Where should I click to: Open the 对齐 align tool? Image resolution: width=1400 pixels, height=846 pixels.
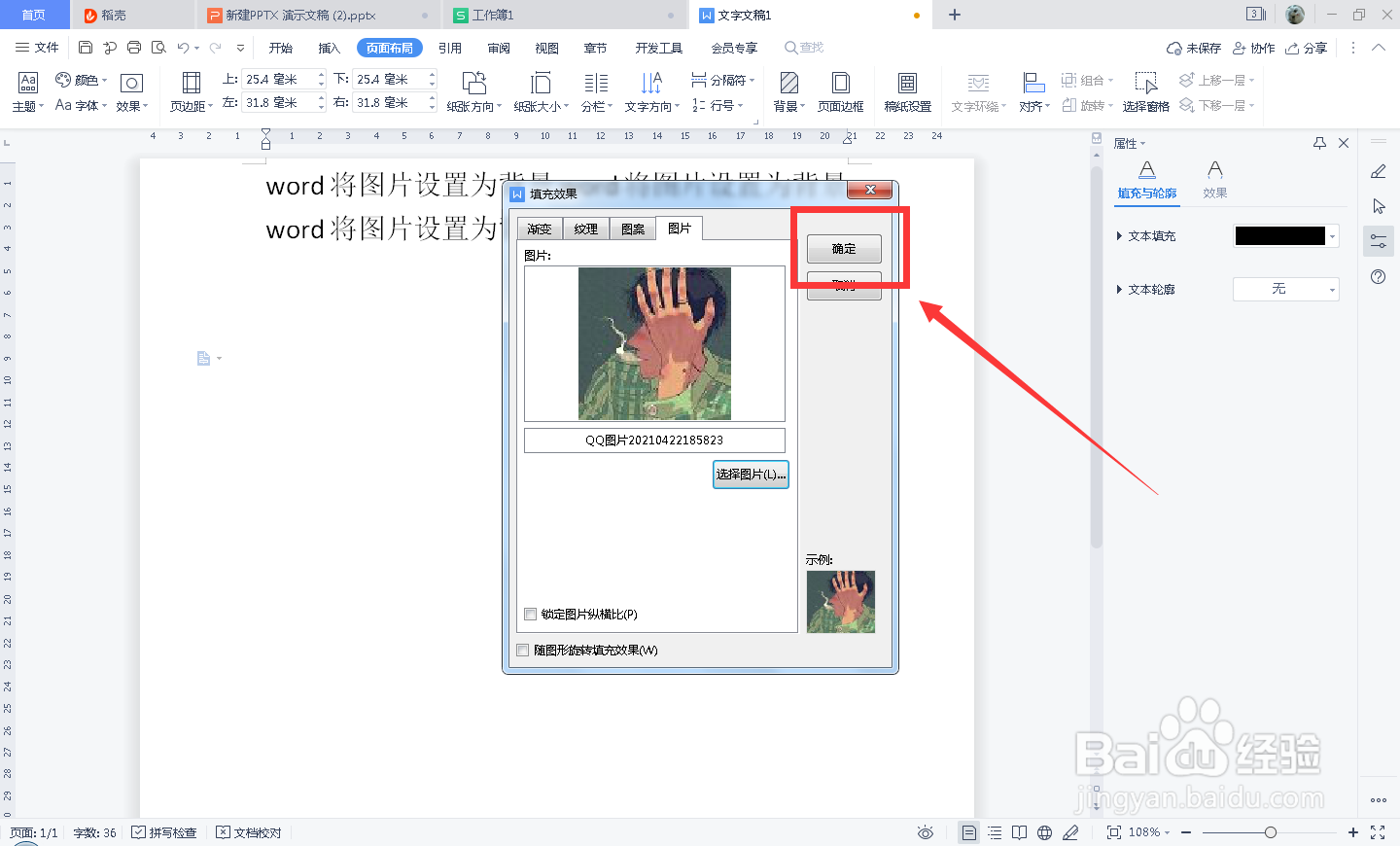(1034, 92)
